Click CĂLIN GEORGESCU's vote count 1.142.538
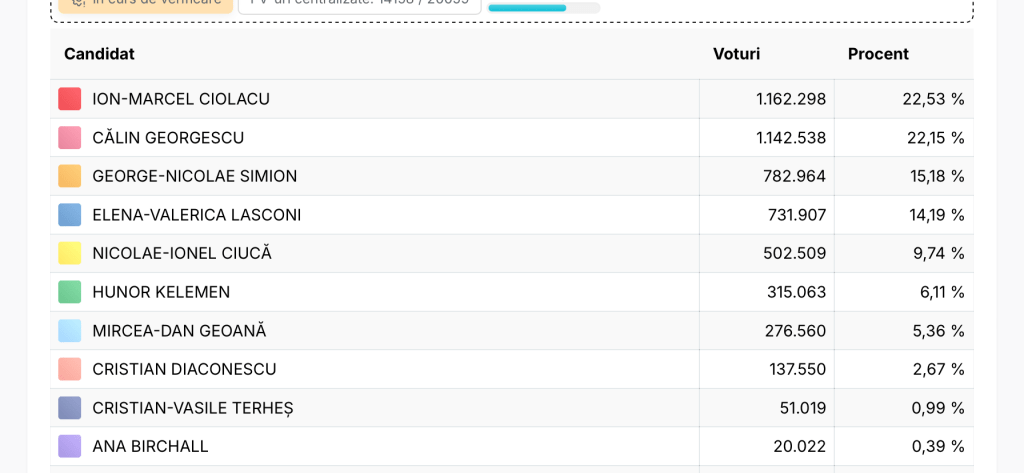 (x=791, y=138)
